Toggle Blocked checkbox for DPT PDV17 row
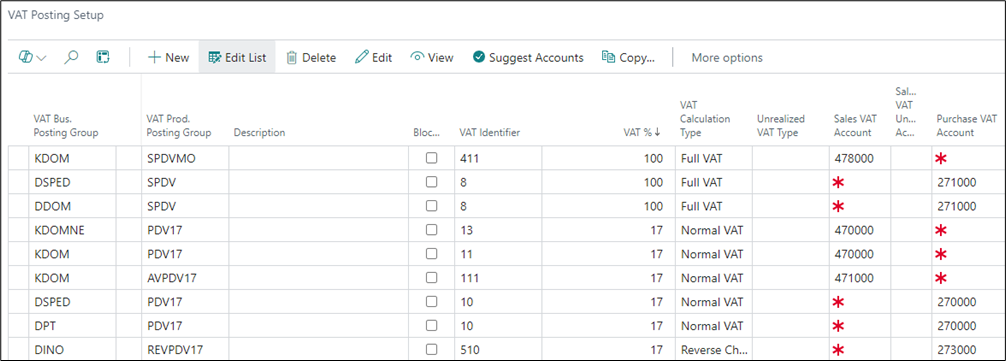This screenshot has height=361, width=1006. pyautogui.click(x=432, y=326)
